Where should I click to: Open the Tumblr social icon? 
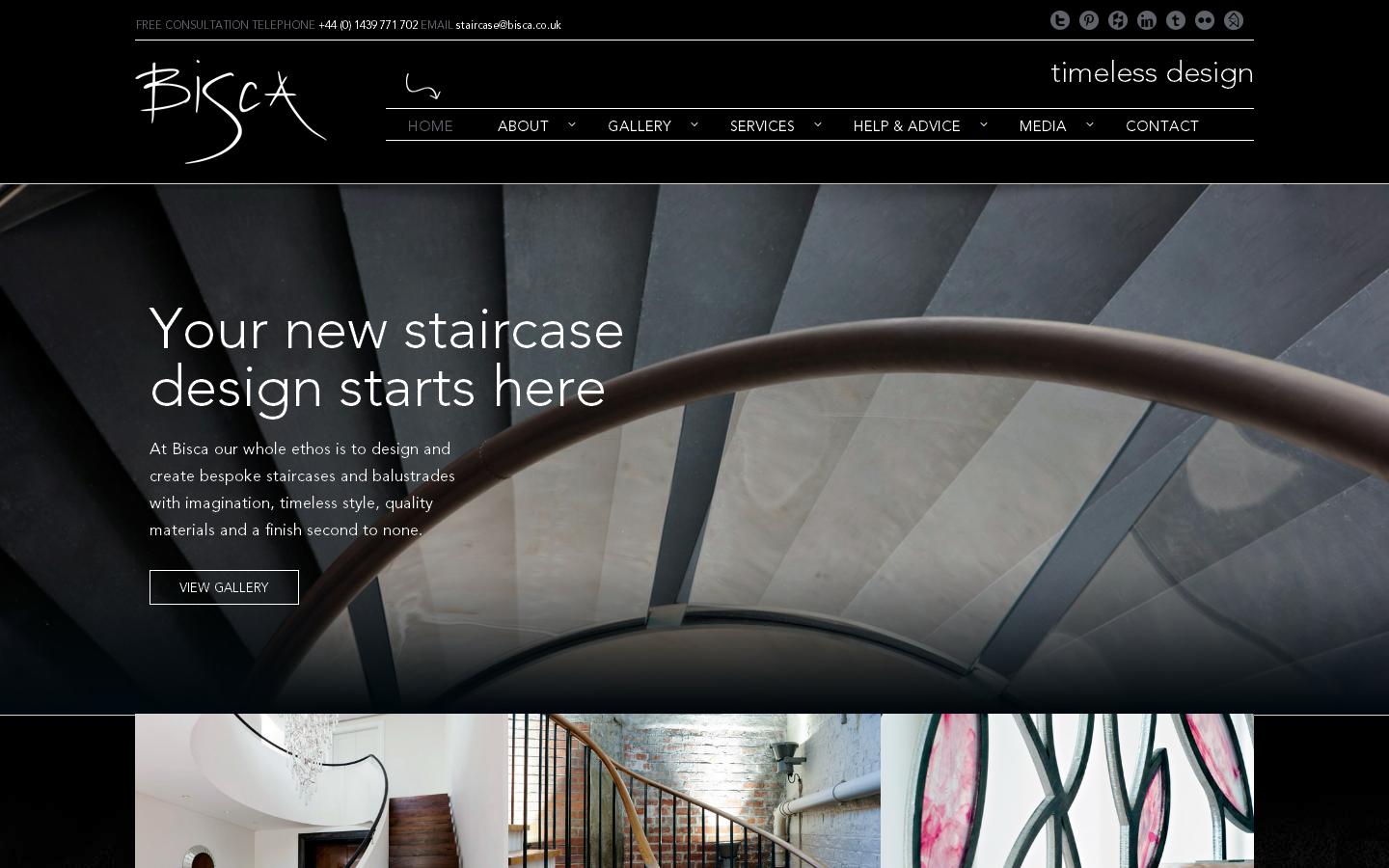tap(1176, 20)
